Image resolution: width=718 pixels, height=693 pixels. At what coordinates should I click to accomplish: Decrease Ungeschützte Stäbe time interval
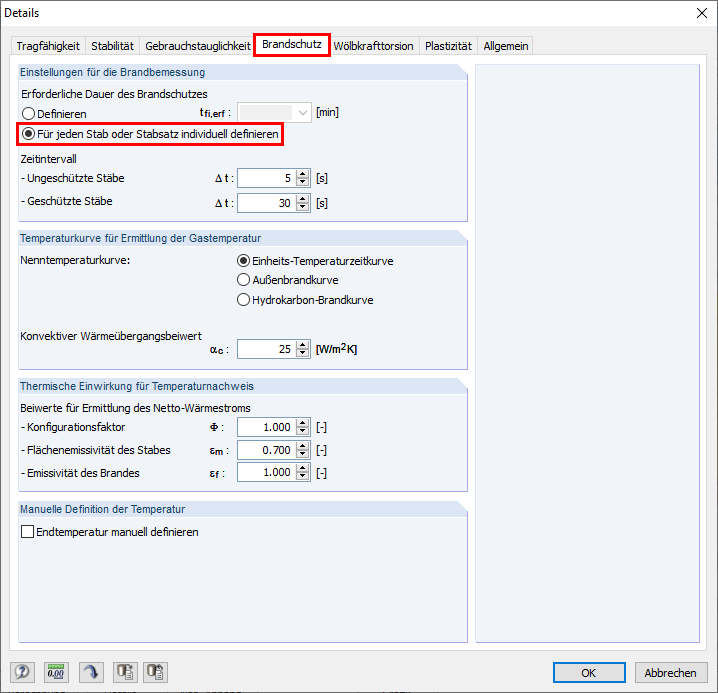302,182
